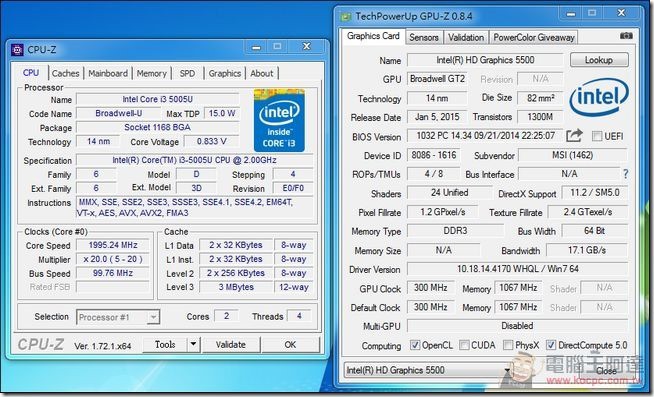The image size is (654, 397).
Task: Click the Close button in GPU-Z
Action: (x=605, y=370)
